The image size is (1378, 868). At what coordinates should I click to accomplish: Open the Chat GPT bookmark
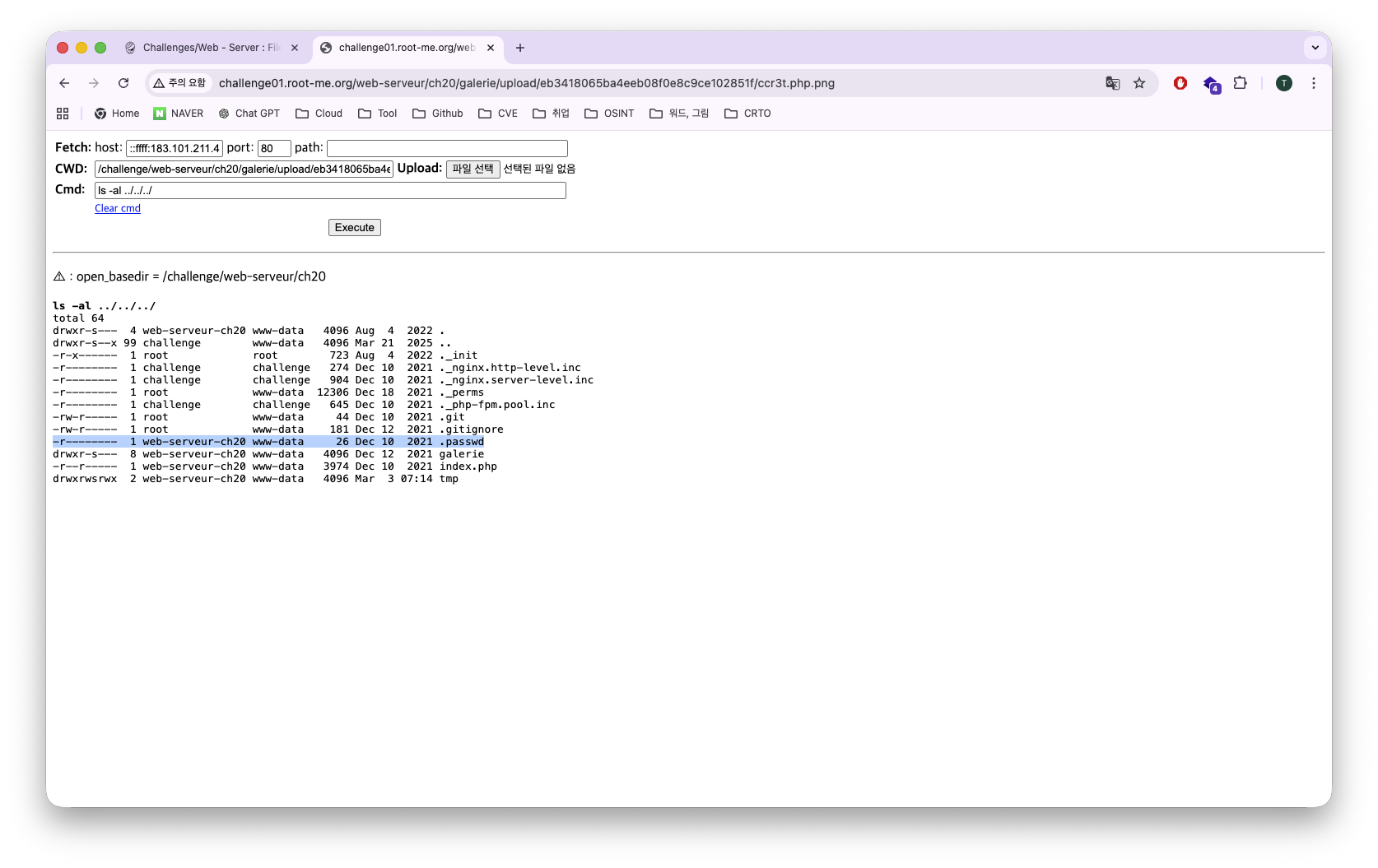(x=249, y=114)
